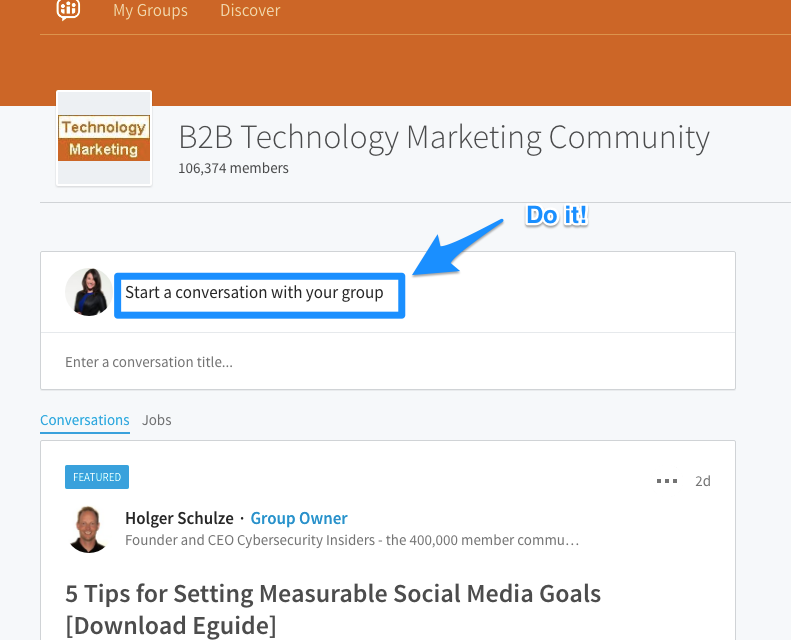This screenshot has height=640, width=791.
Task: Switch to the Conversations tab
Action: (85, 420)
